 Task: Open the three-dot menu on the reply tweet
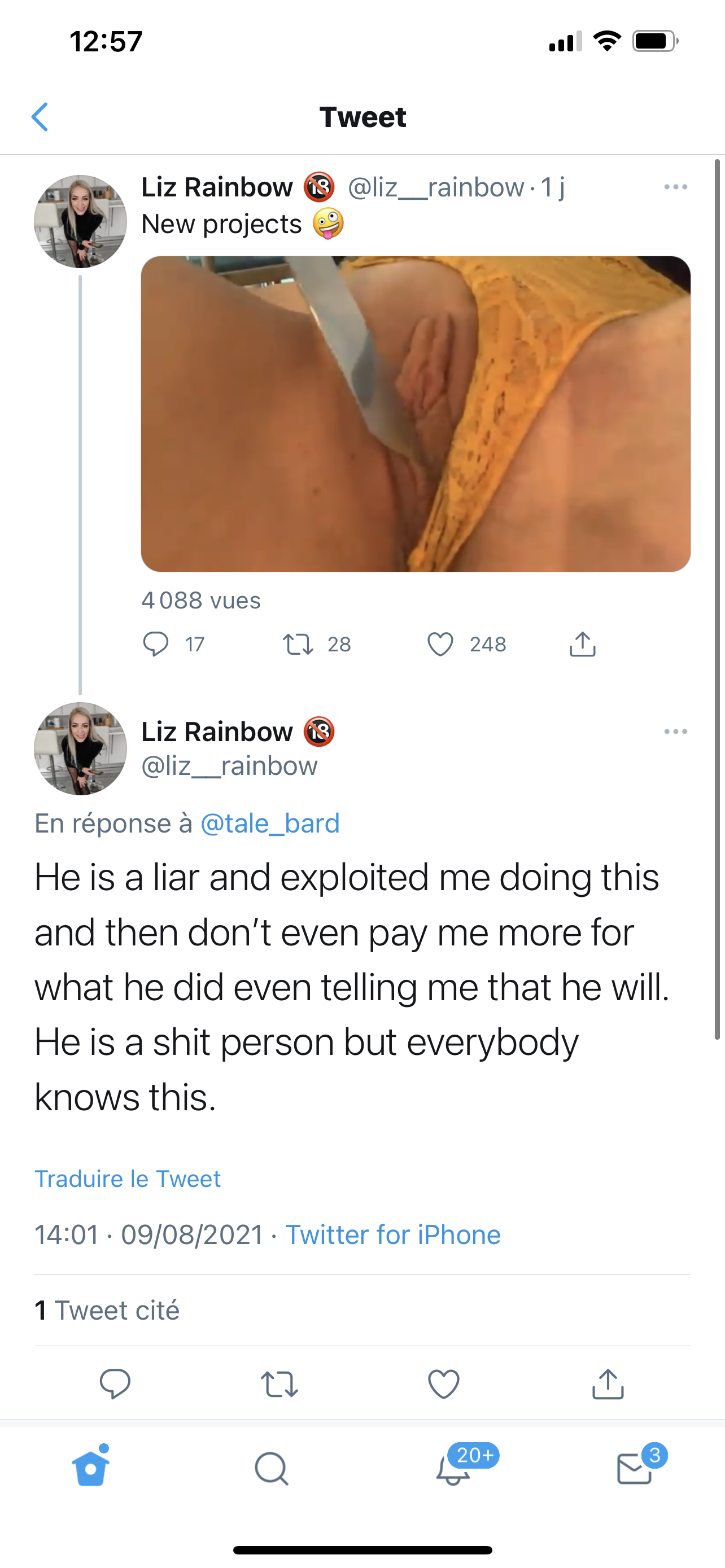[675, 732]
